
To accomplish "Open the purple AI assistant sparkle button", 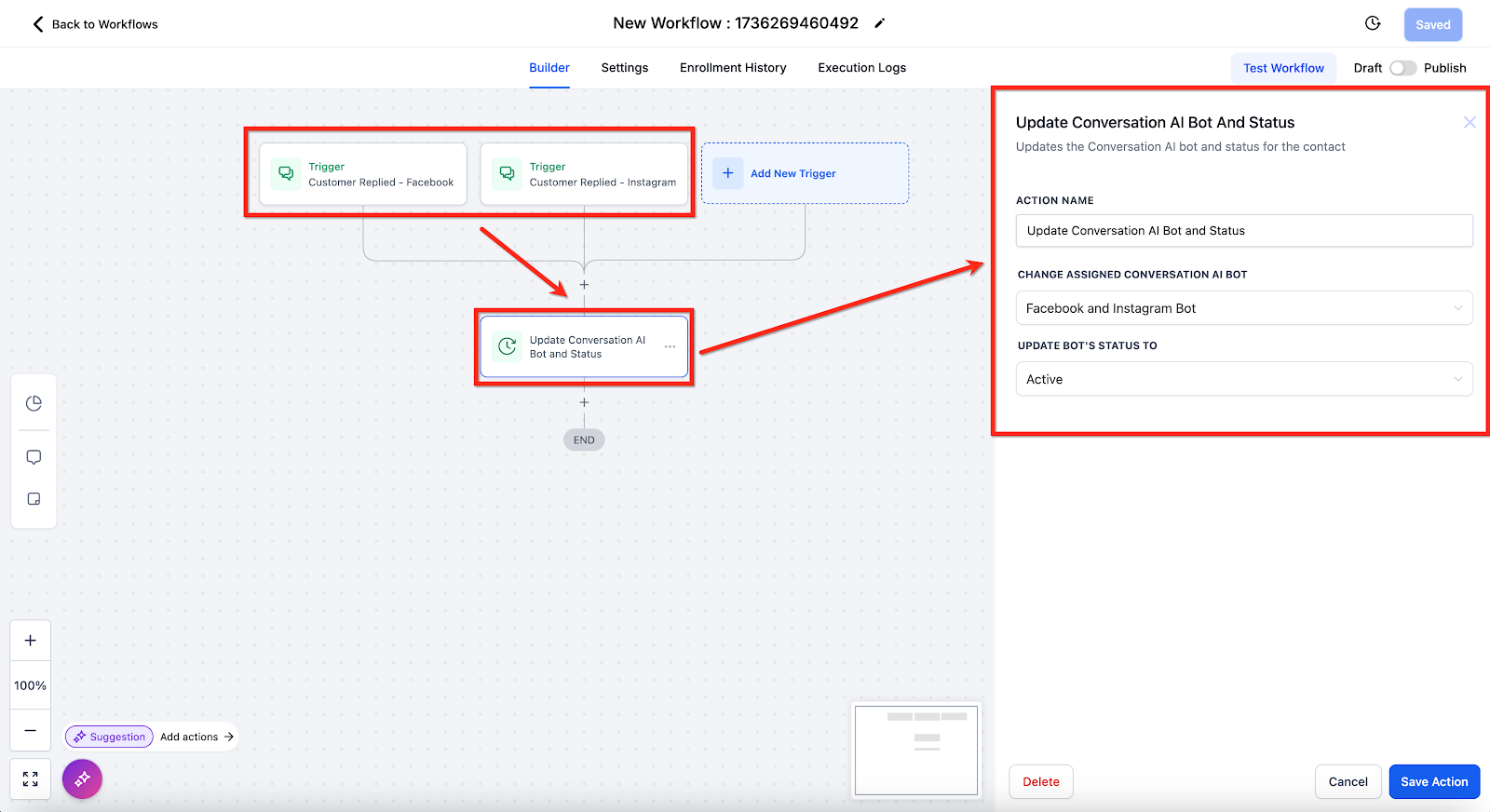I will 82,779.
